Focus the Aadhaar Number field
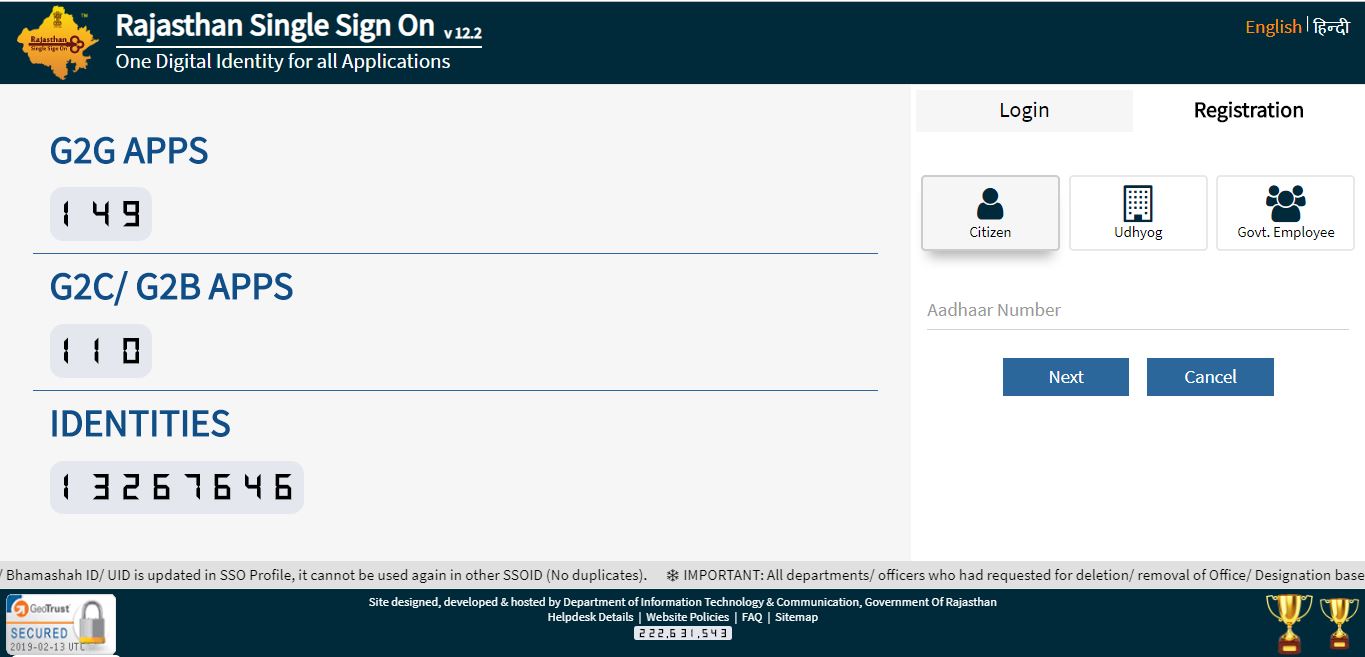This screenshot has height=657, width=1365. pyautogui.click(x=1137, y=310)
